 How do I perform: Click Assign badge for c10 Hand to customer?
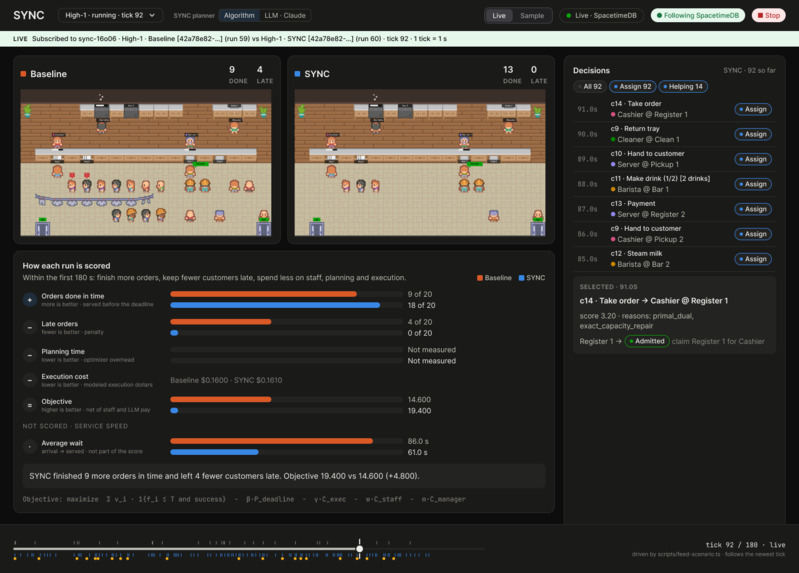(753, 159)
